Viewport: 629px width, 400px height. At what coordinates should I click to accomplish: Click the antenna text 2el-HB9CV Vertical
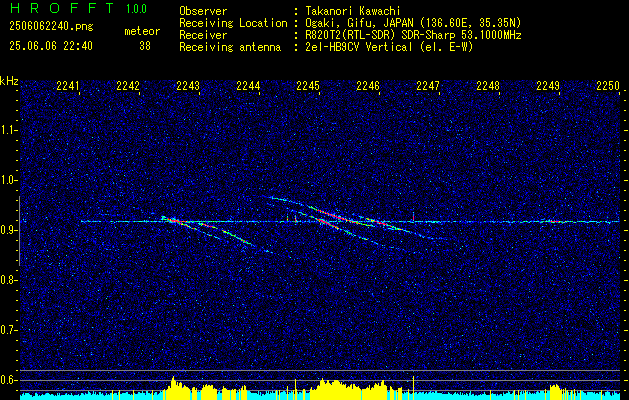pyautogui.click(x=359, y=47)
